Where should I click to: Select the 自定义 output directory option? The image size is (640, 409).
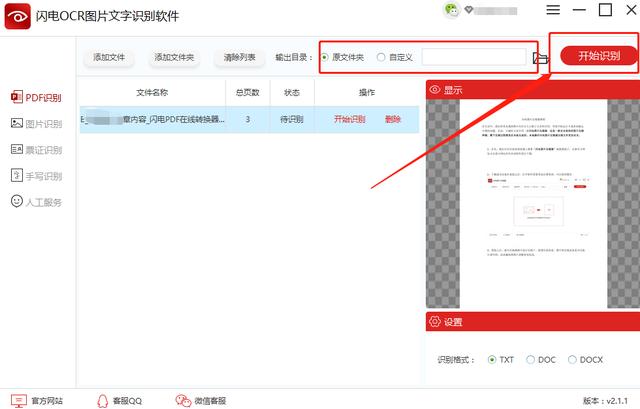tap(394, 57)
